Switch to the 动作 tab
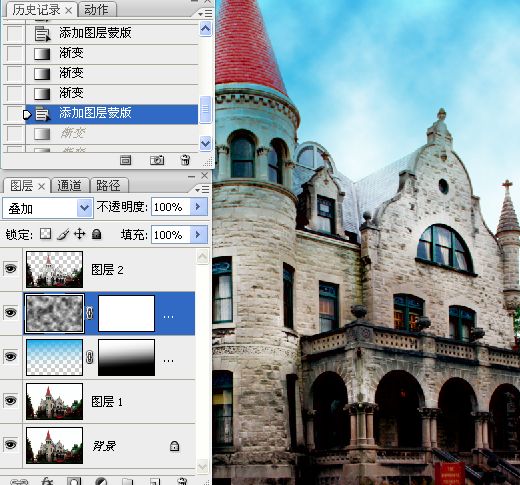Viewport: 520px width, 485px height. [96, 10]
